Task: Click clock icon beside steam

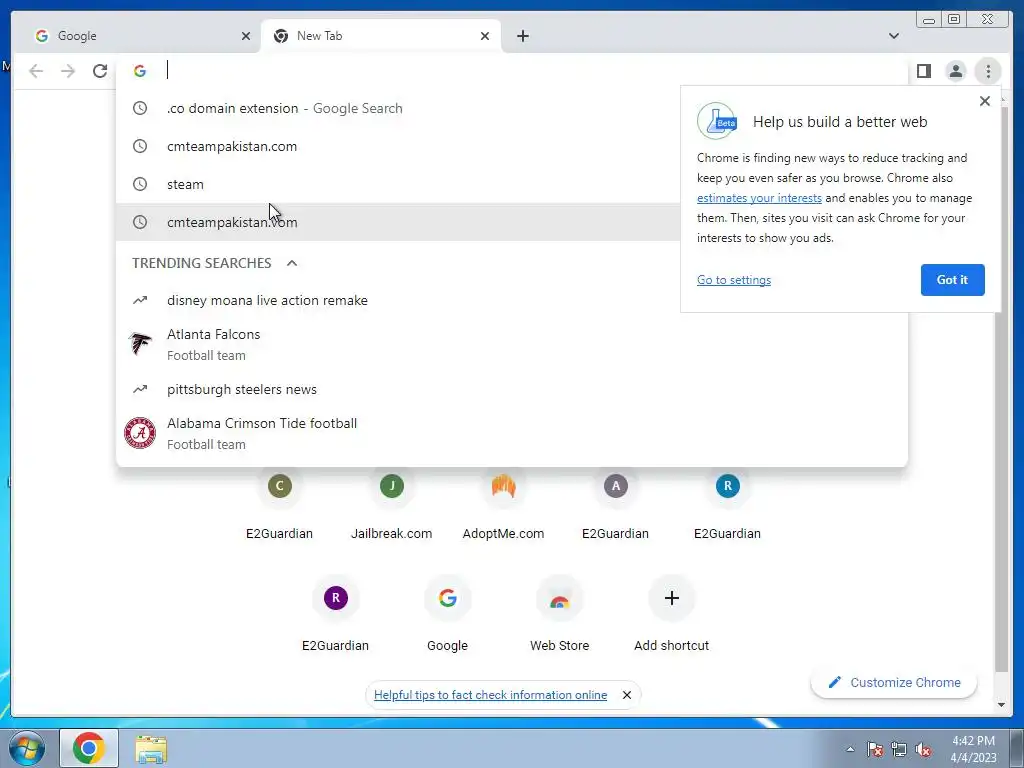Action: [x=140, y=184]
